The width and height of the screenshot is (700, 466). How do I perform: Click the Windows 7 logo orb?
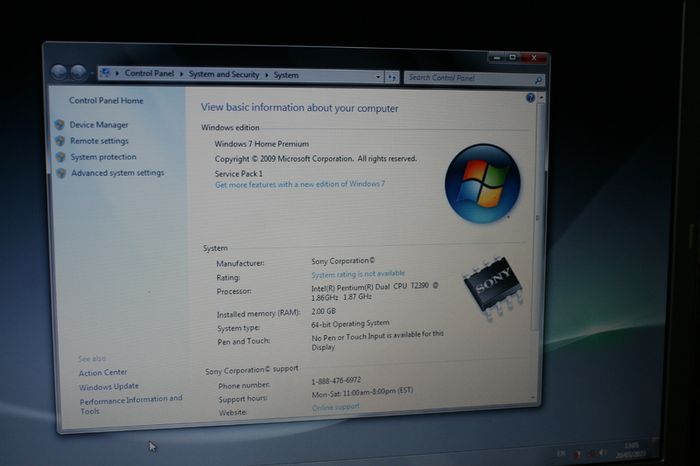click(x=483, y=183)
